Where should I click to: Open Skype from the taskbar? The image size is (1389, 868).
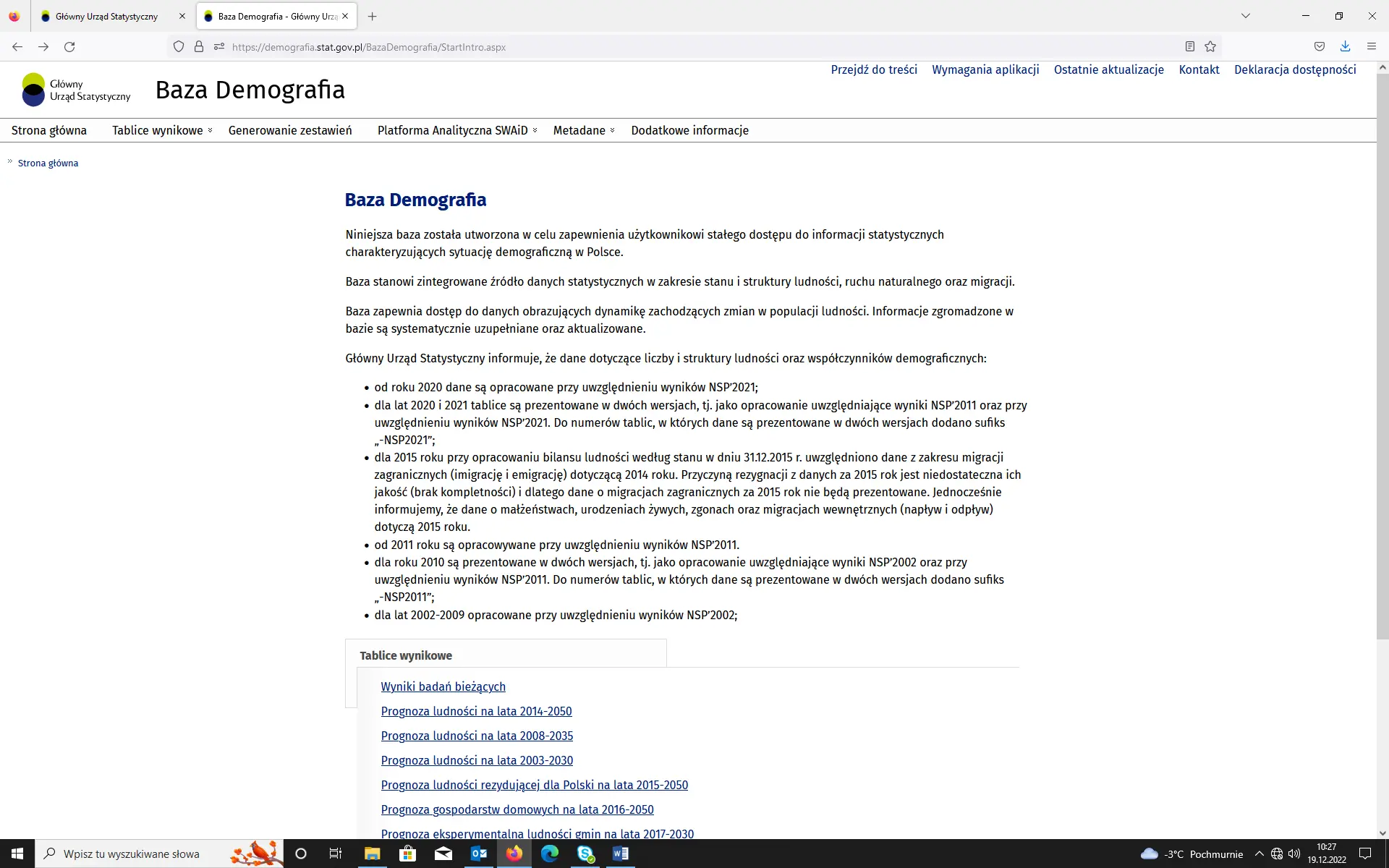point(585,854)
